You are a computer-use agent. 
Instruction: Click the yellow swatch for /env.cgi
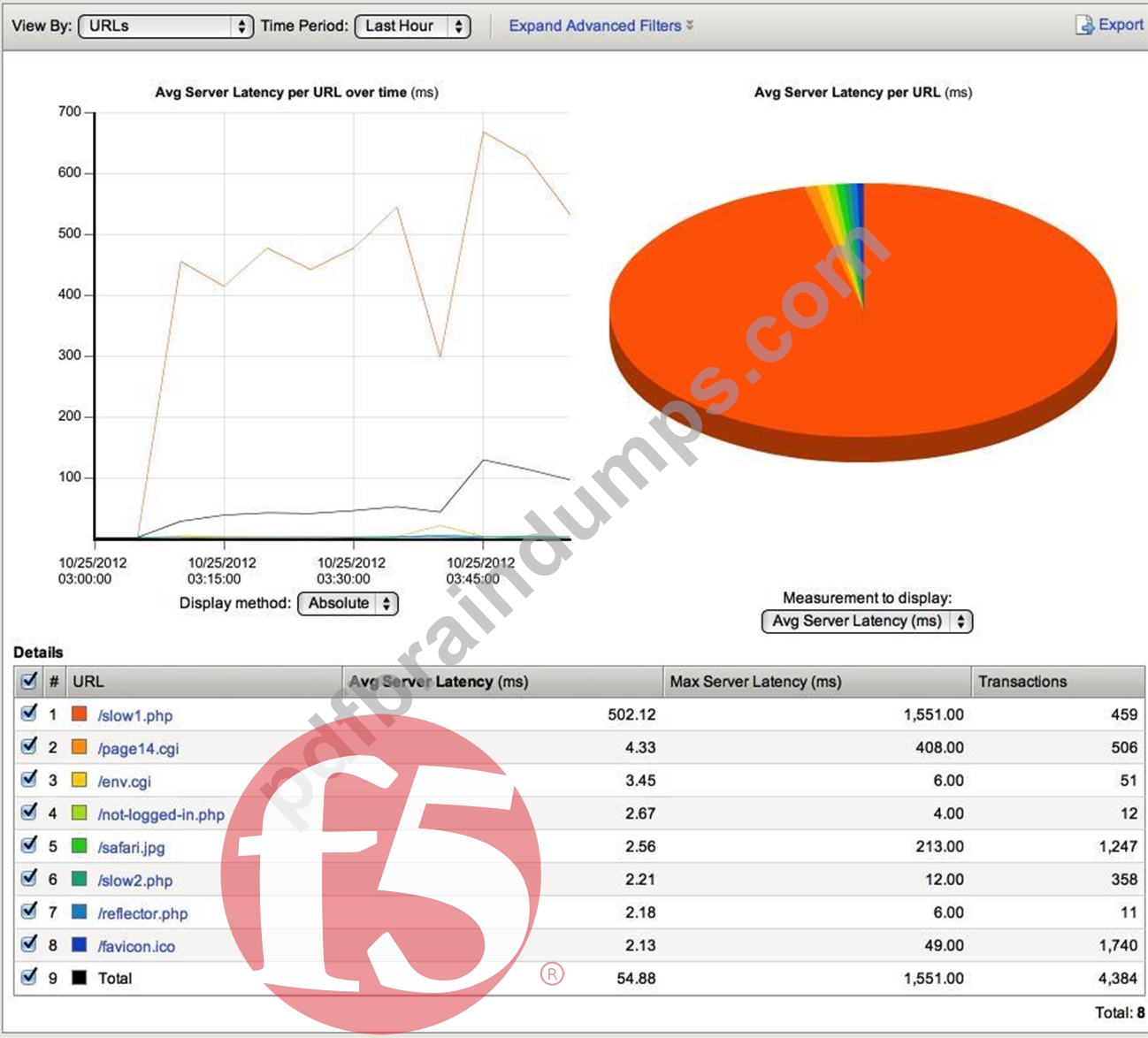tap(79, 780)
